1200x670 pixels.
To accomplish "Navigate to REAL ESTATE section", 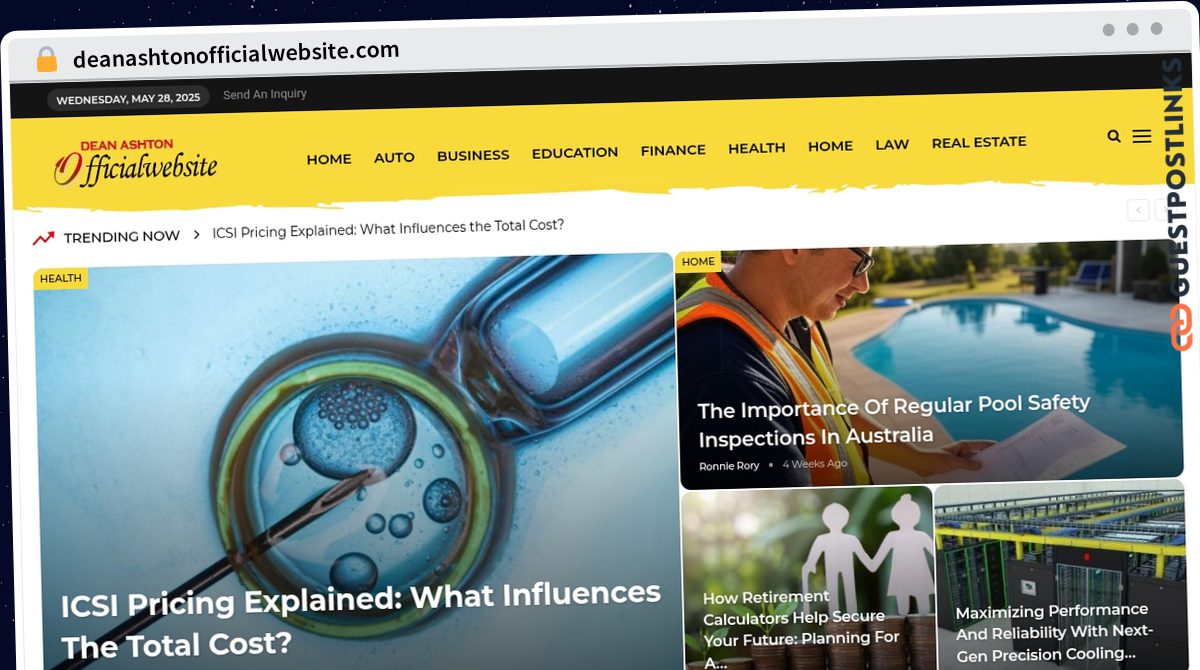I will pyautogui.click(x=979, y=142).
